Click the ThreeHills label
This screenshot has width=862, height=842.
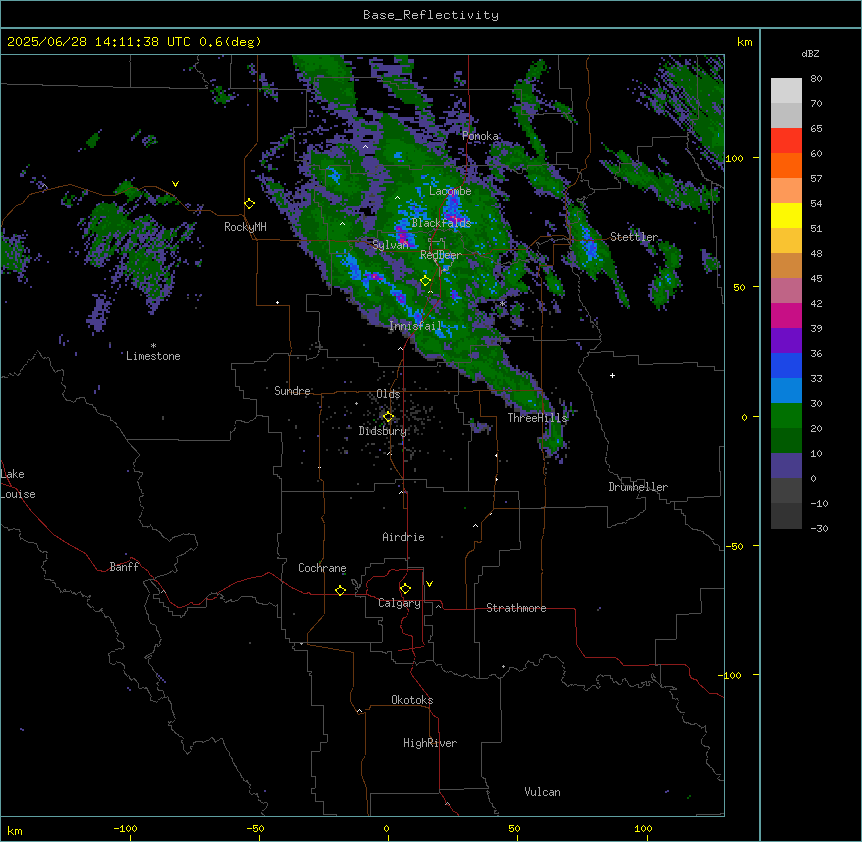click(537, 418)
